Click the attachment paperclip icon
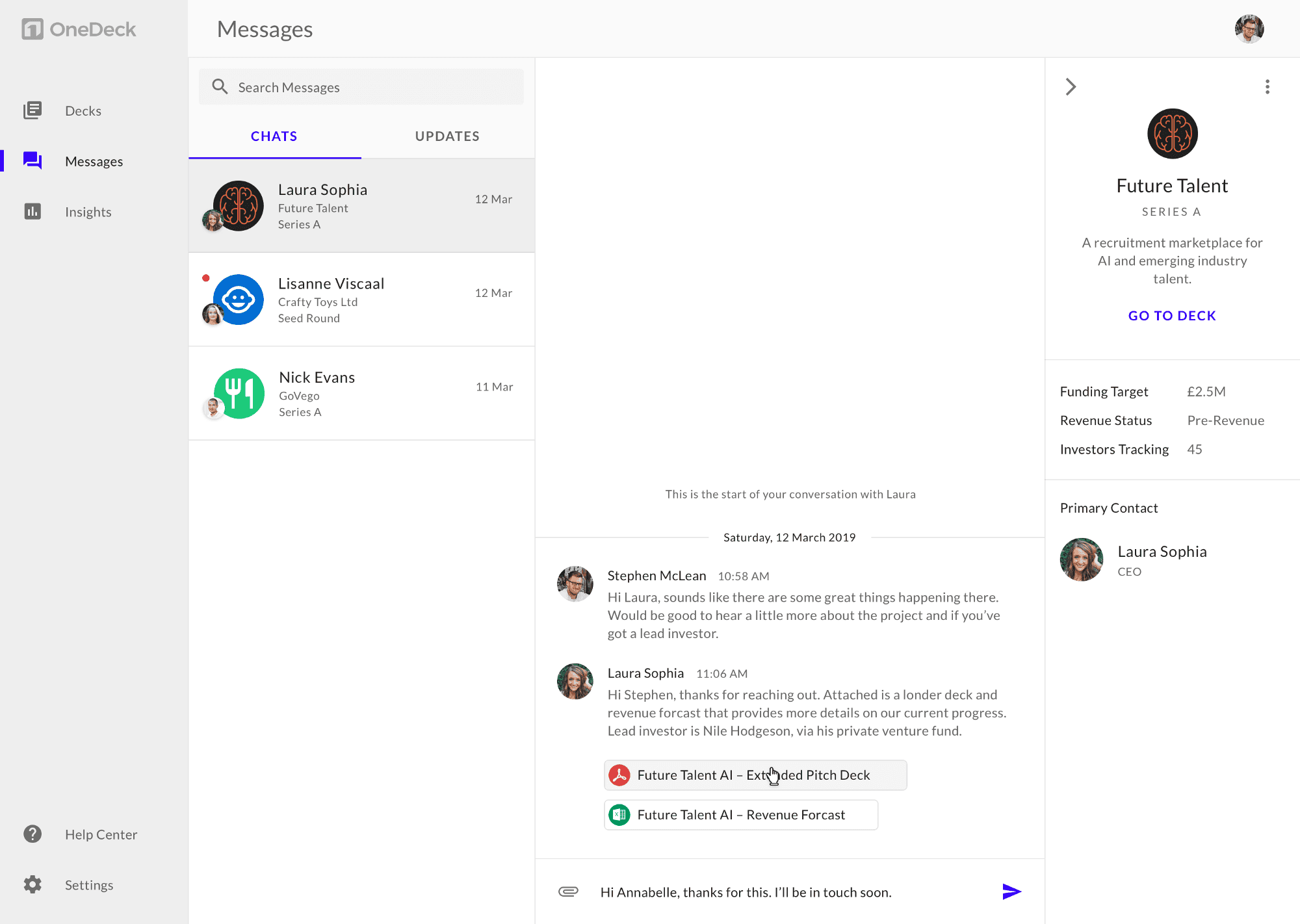Viewport: 1300px width, 924px height. tap(568, 892)
